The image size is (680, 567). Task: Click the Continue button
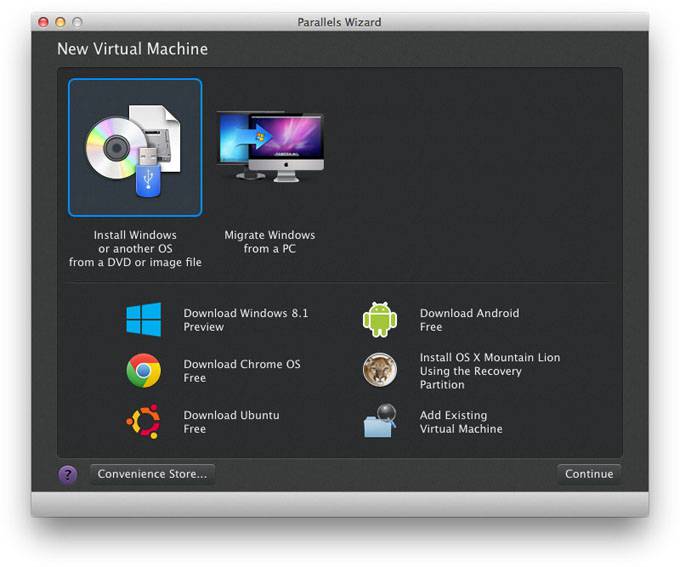pyautogui.click(x=589, y=474)
